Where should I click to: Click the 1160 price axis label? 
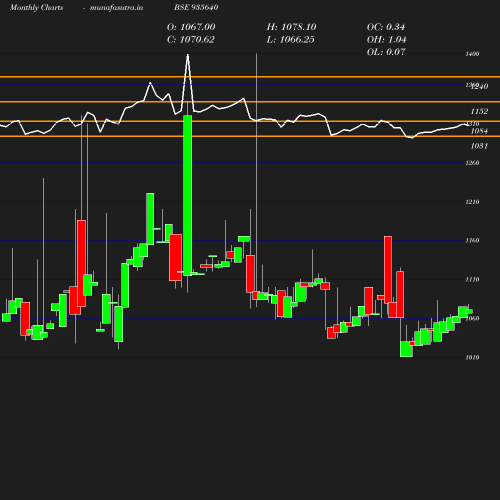pyautogui.click(x=472, y=240)
